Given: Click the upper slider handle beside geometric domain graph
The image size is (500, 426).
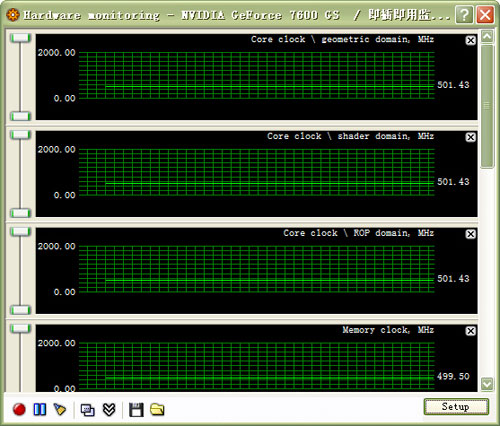Looking at the screenshot, I should pos(20,38).
